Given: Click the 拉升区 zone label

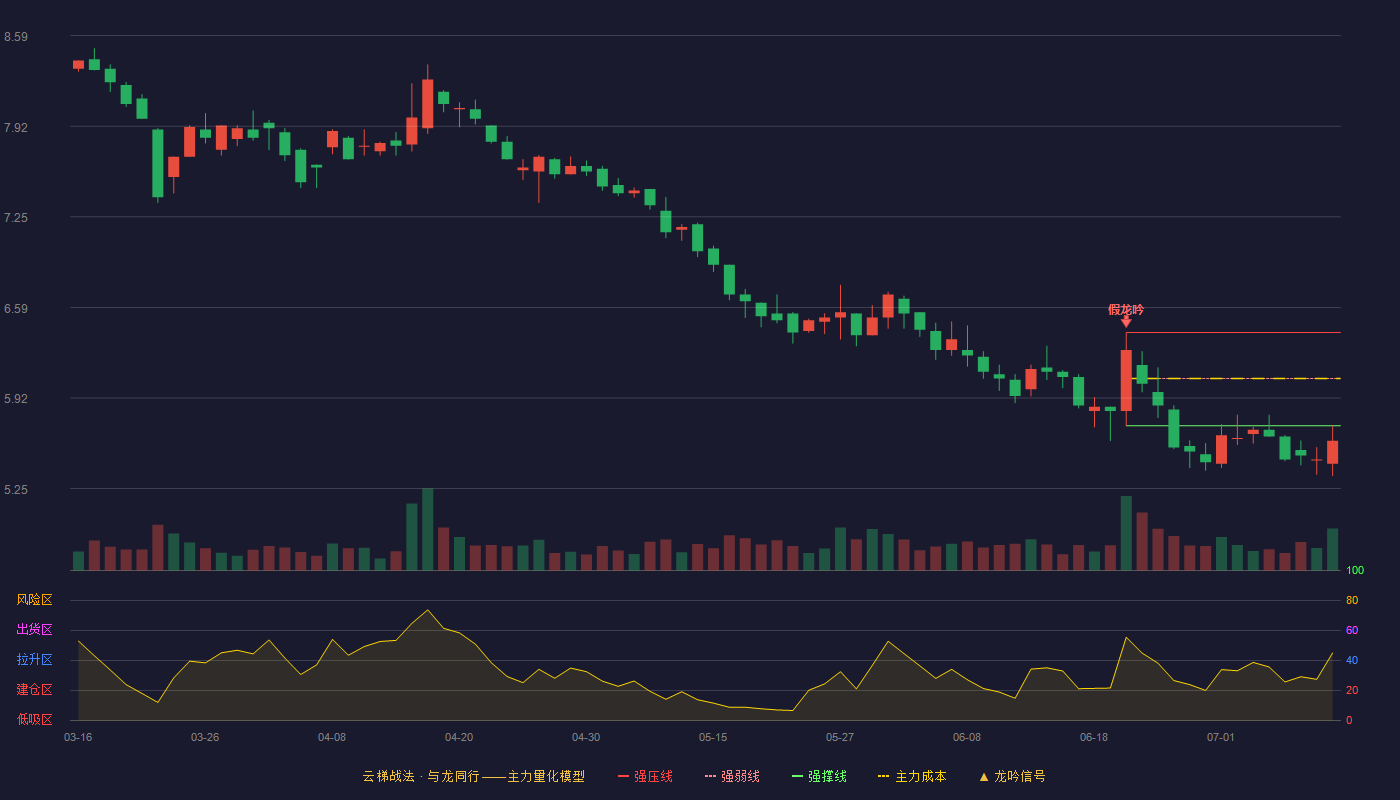Looking at the screenshot, I should (x=34, y=660).
